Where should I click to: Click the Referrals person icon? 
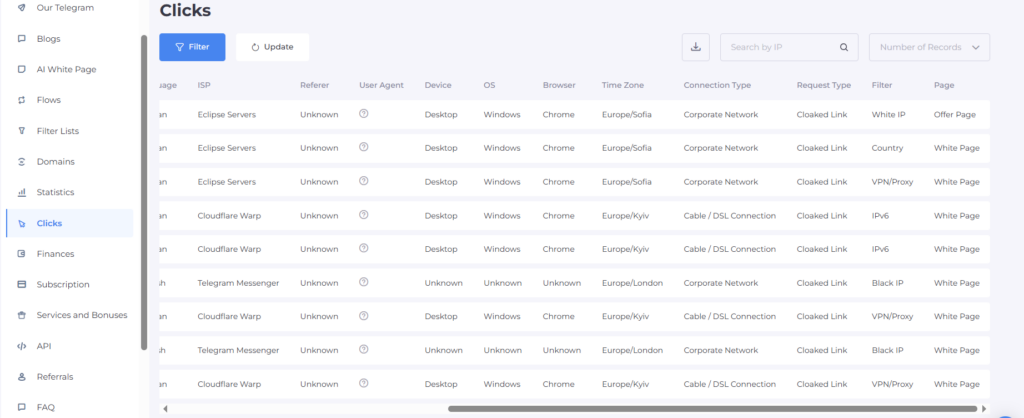pos(22,377)
